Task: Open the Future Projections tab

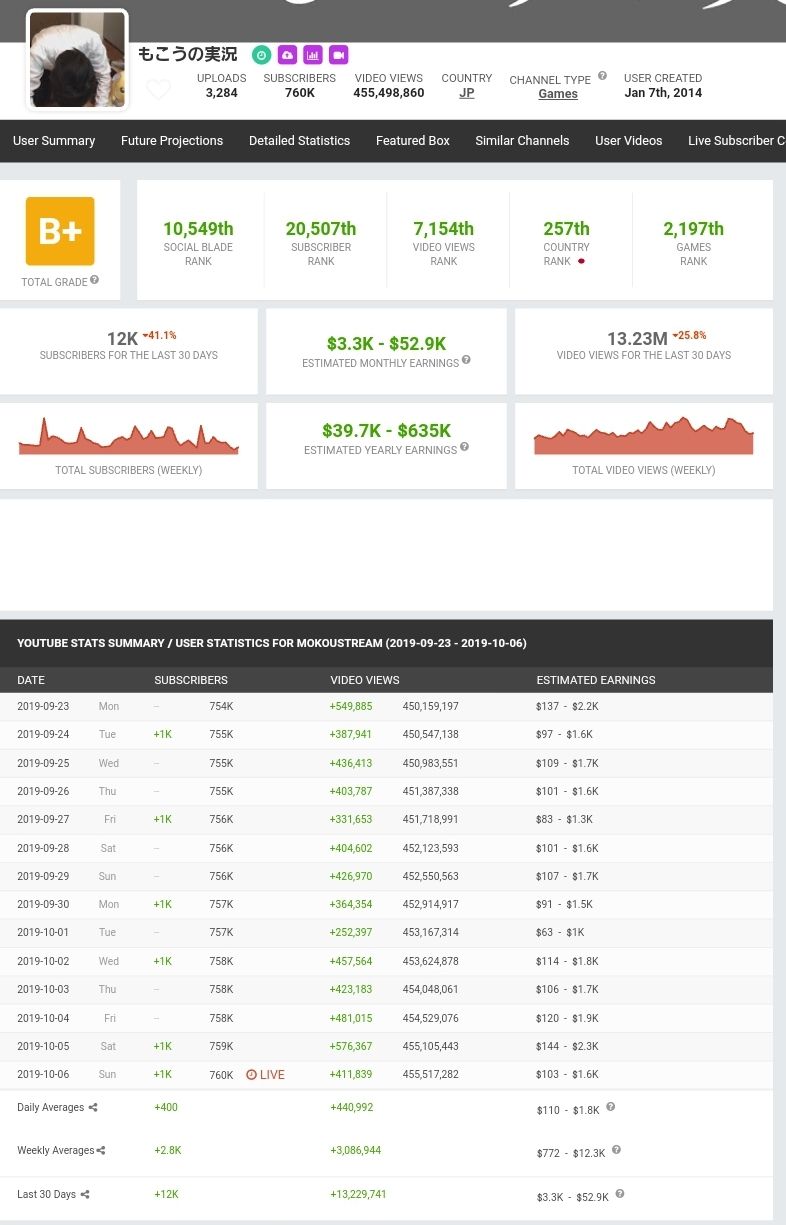Action: tap(172, 141)
